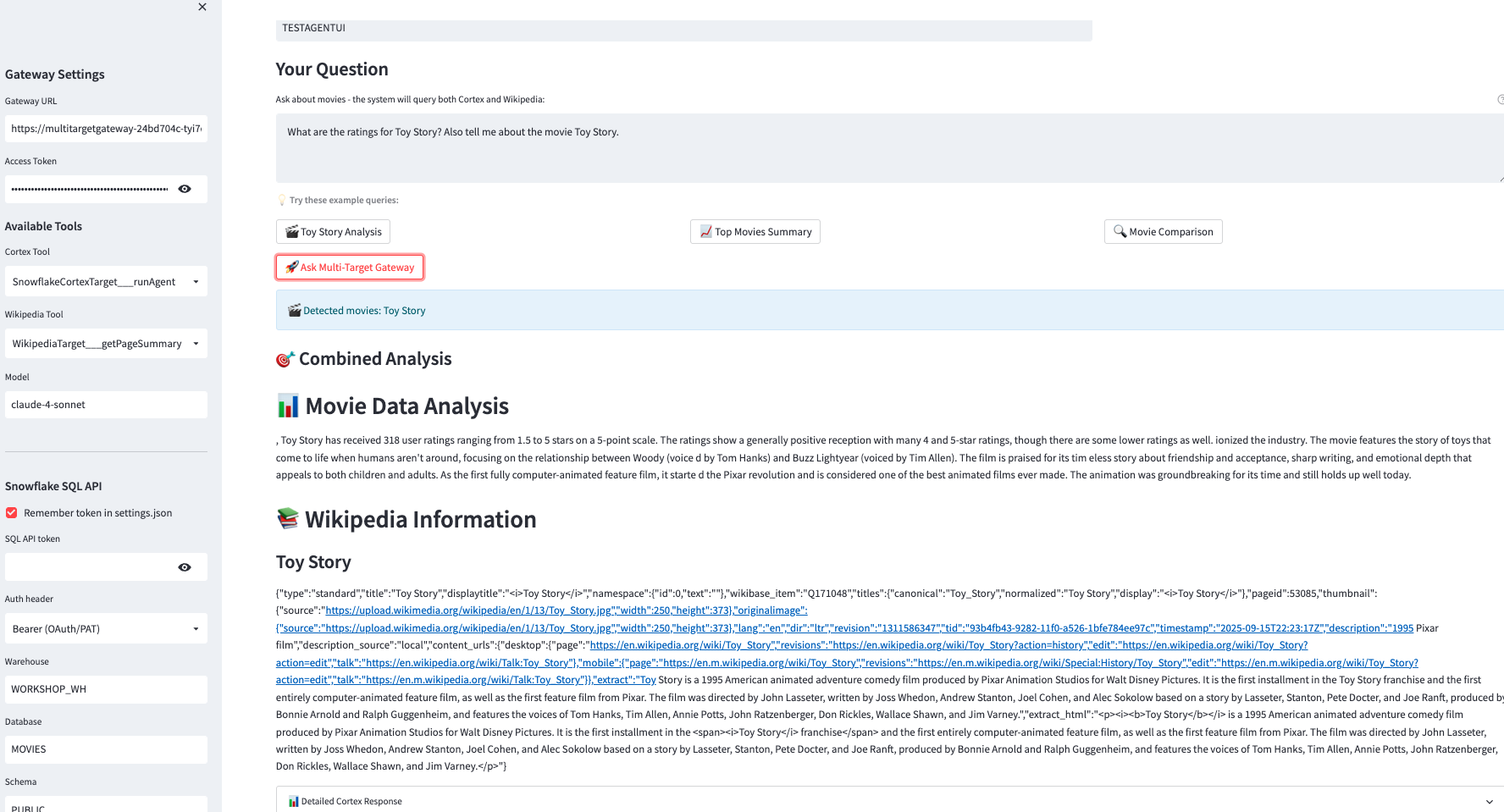Click the Toy Story Analysis example button

point(333,232)
